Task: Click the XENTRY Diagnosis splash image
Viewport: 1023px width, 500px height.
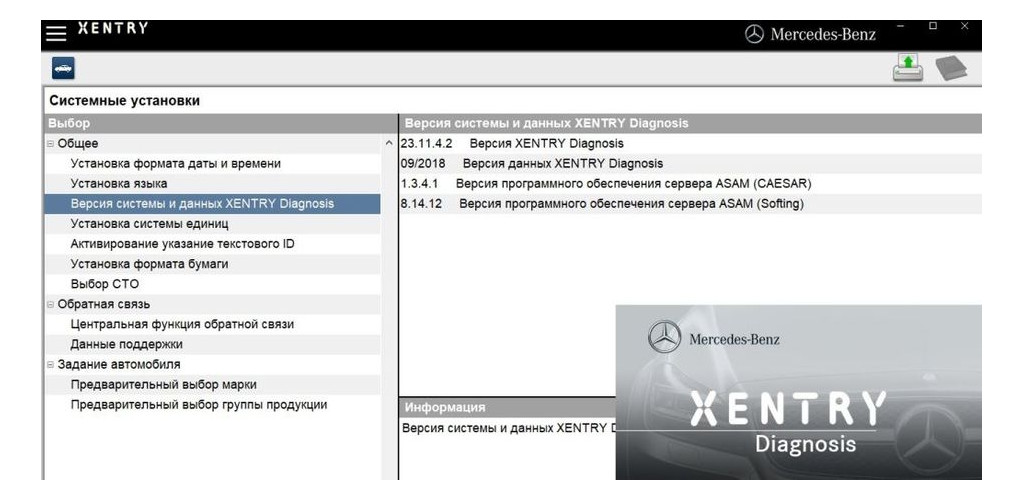Action: coord(799,392)
